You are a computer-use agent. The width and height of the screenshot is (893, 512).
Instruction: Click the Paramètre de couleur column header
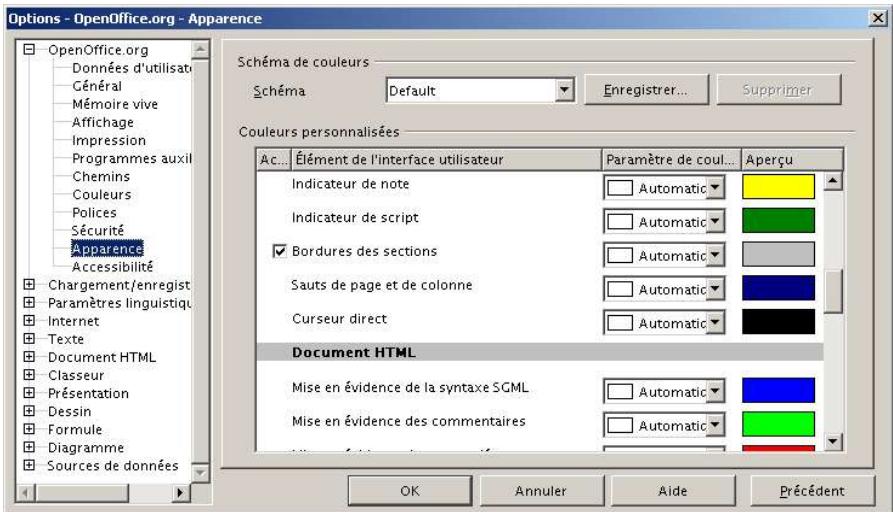[671, 159]
